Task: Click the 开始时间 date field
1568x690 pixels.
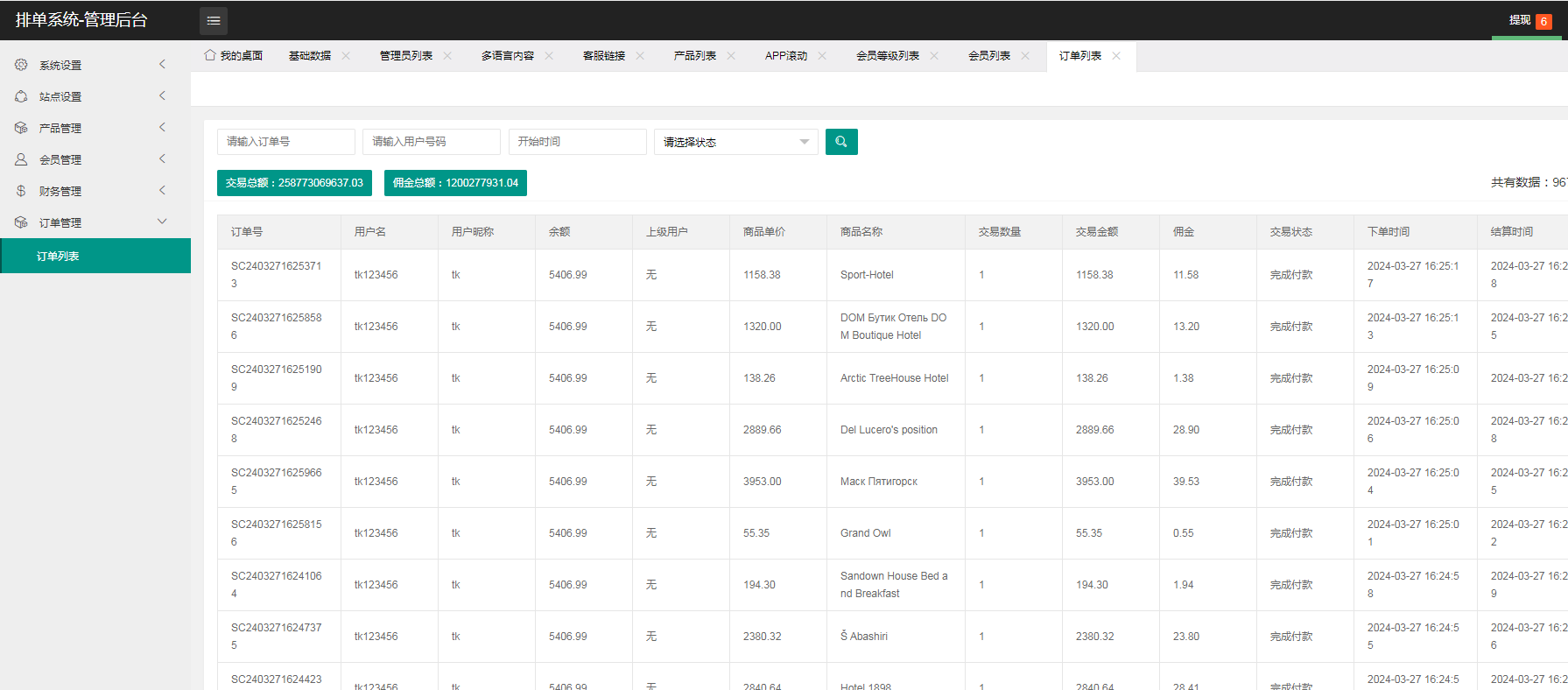Action: [x=578, y=142]
